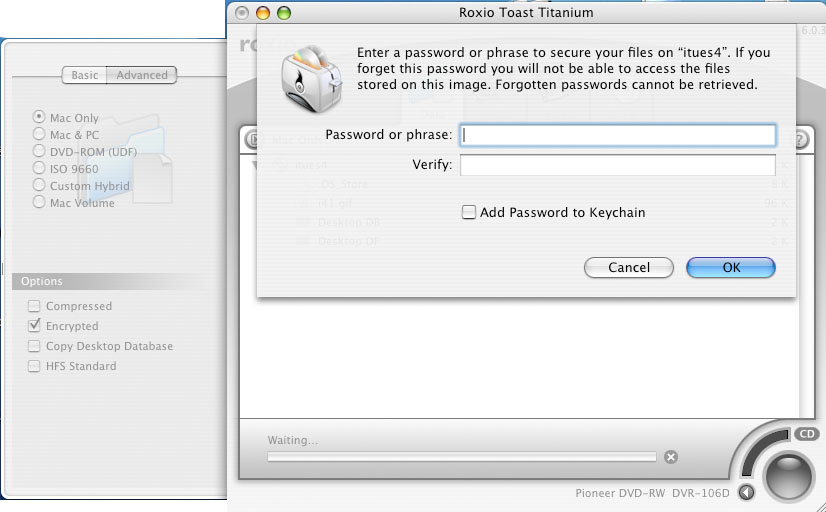Choose the ISO 9660 radio button
The width and height of the screenshot is (826, 512).
tap(38, 168)
